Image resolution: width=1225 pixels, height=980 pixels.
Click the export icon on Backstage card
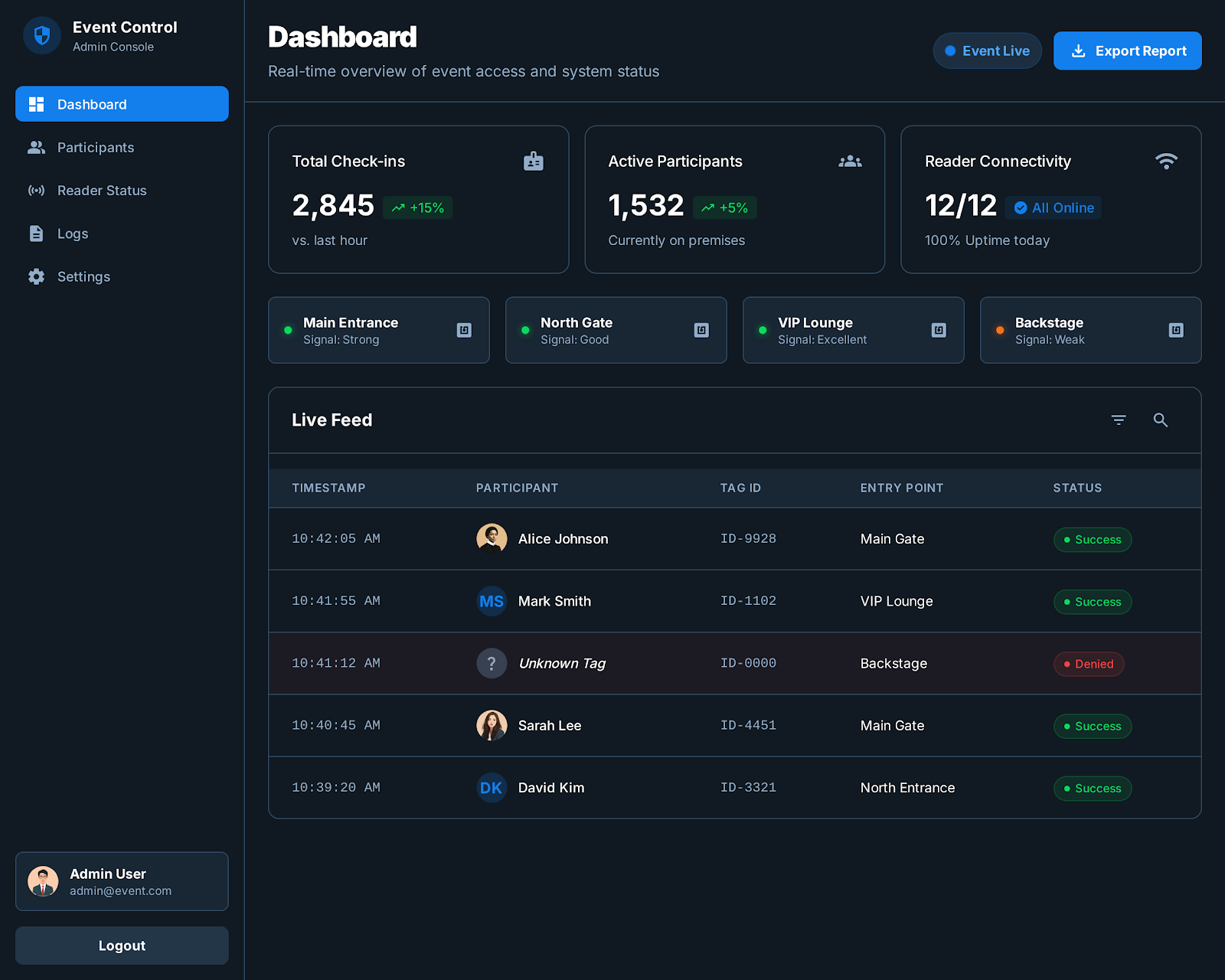point(1176,329)
